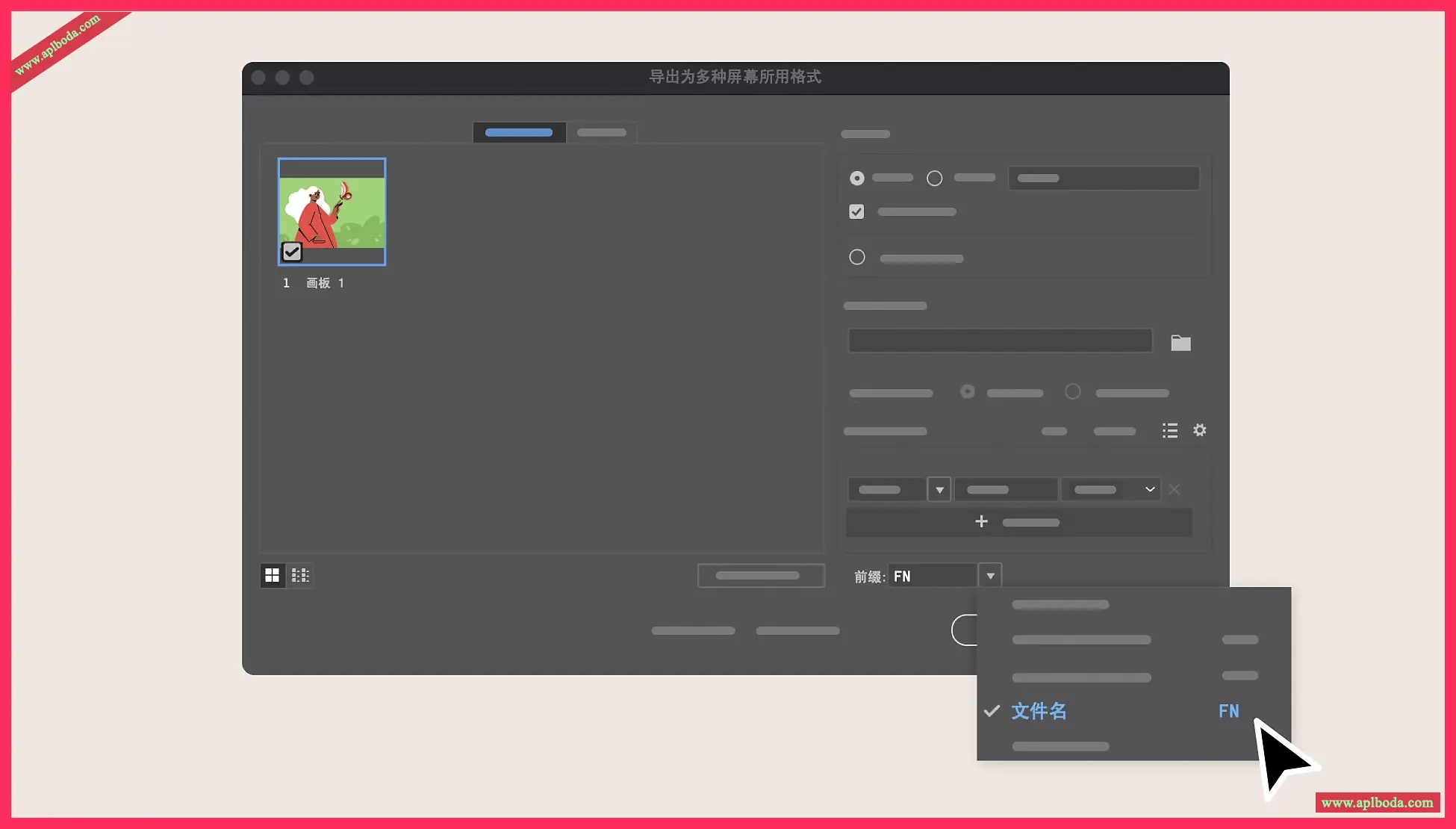1456x829 pixels.
Task: Expand the scale dropdown arrow
Action: pos(939,489)
